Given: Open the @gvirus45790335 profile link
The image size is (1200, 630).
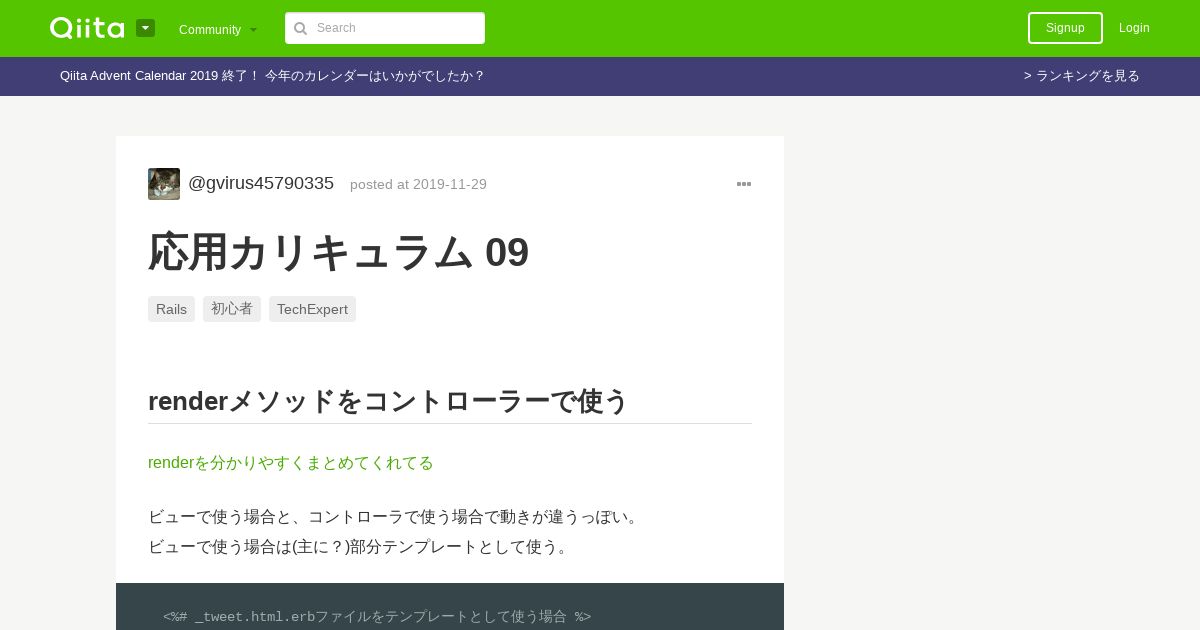Looking at the screenshot, I should point(261,183).
